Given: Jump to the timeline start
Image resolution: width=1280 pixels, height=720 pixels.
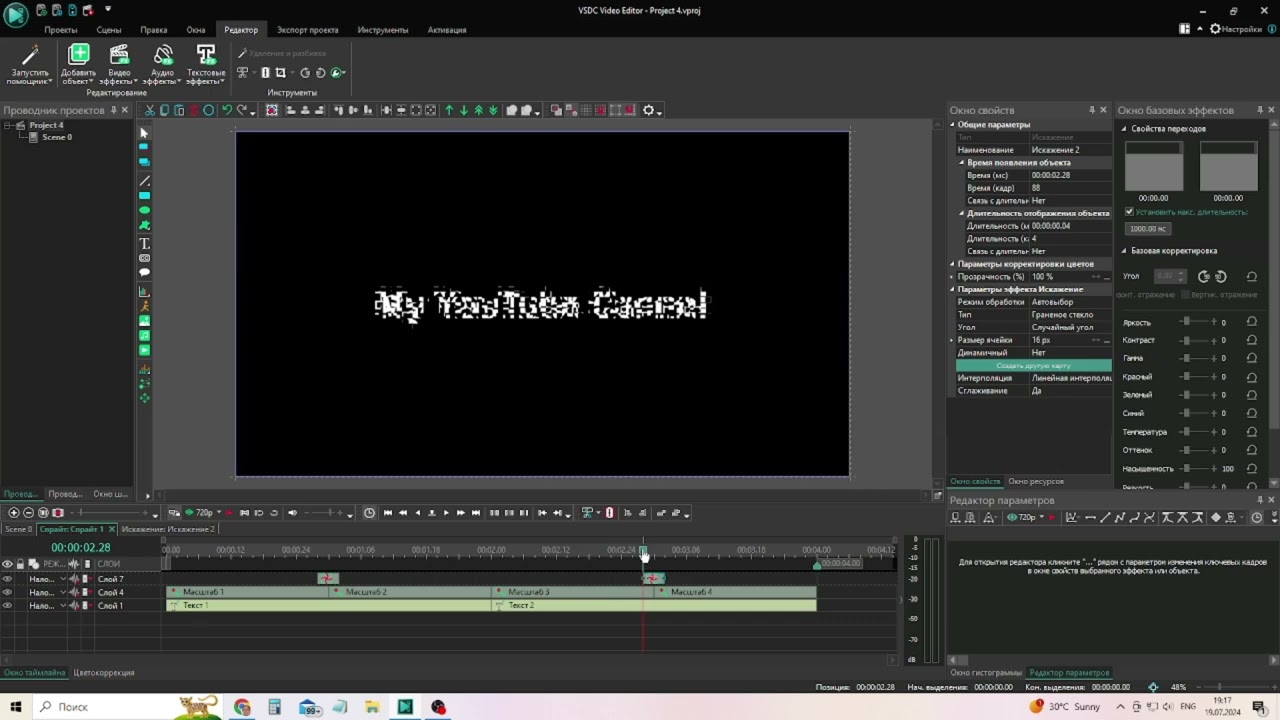Looking at the screenshot, I should pyautogui.click(x=388, y=513).
